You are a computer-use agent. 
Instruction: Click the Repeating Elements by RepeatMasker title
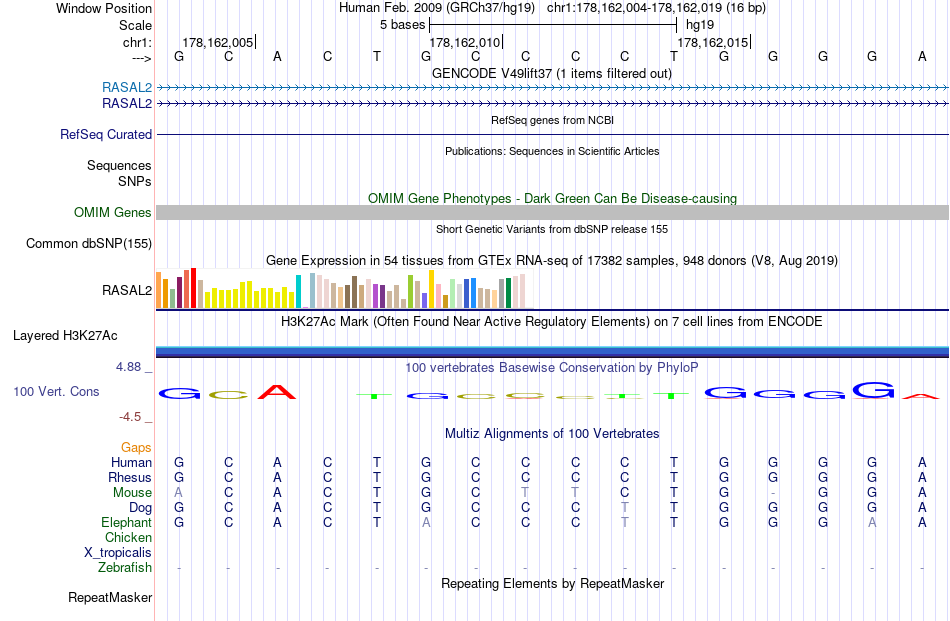pyautogui.click(x=552, y=583)
